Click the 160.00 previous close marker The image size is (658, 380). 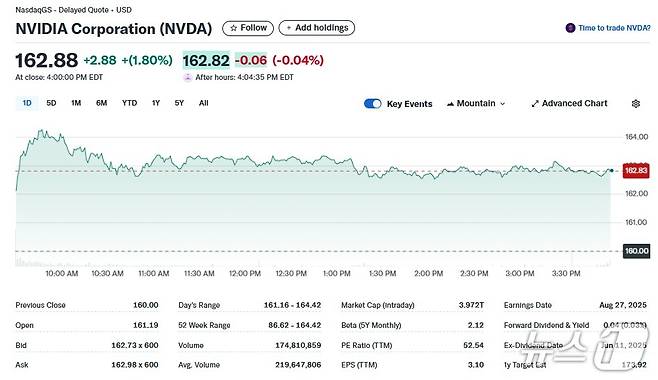coord(636,251)
